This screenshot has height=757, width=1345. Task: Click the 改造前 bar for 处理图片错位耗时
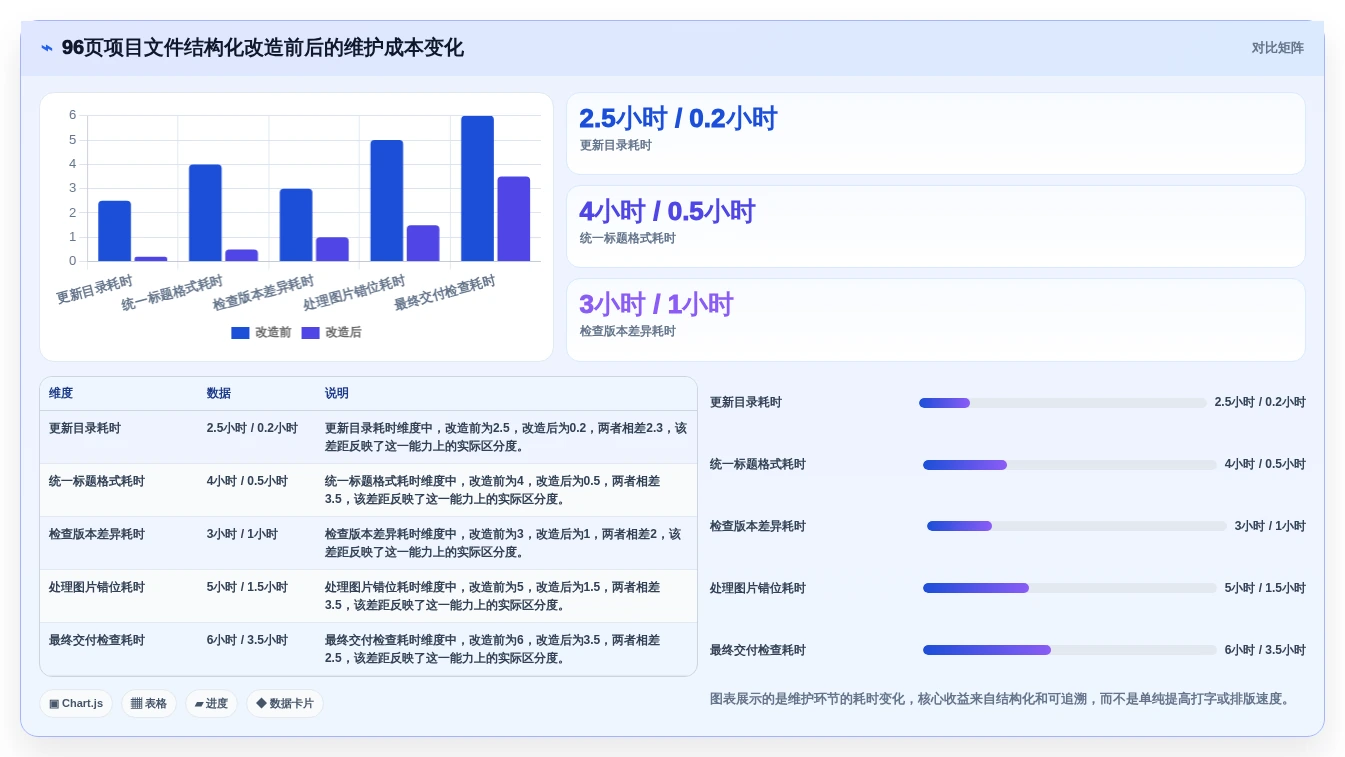click(387, 201)
